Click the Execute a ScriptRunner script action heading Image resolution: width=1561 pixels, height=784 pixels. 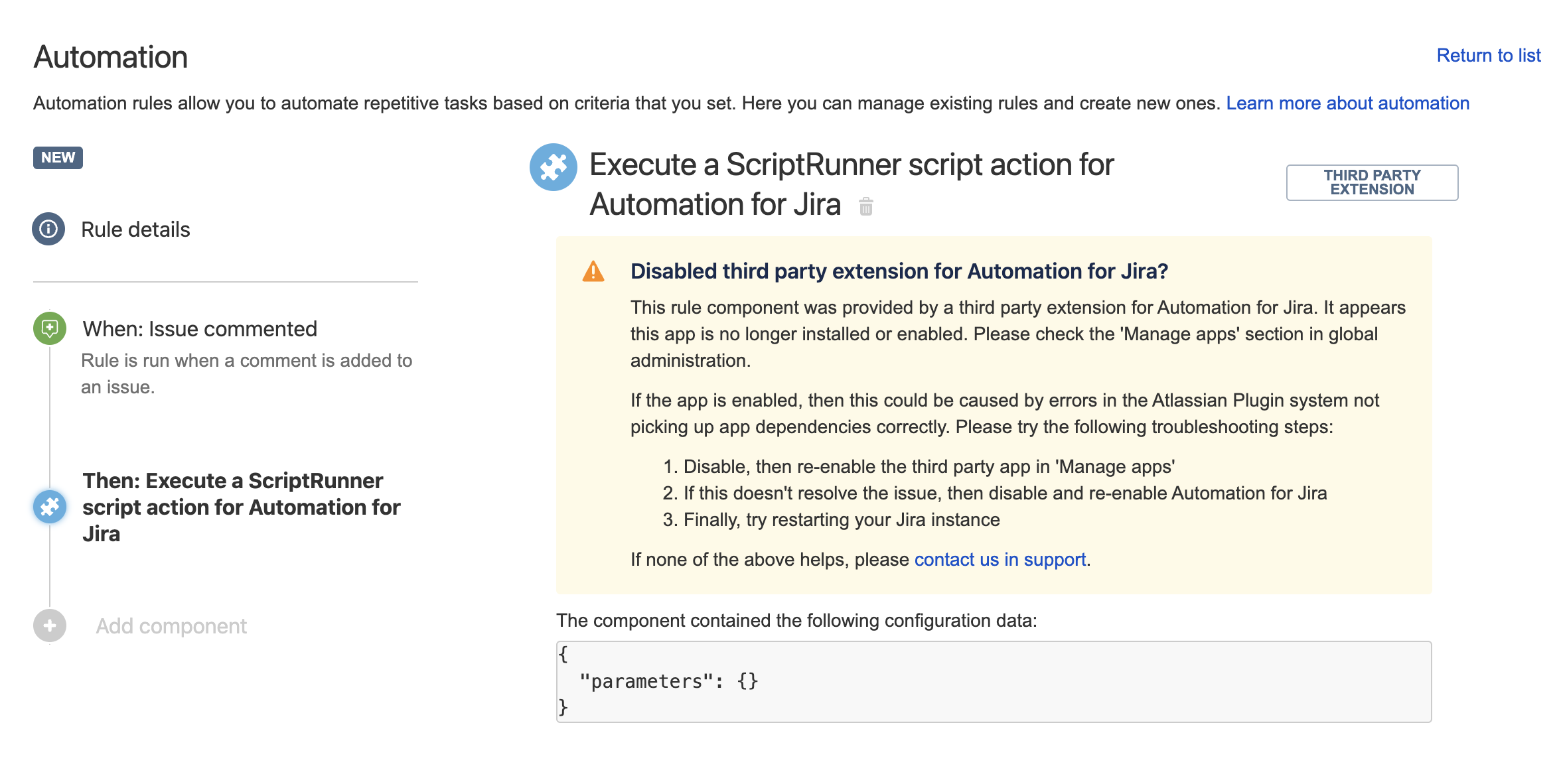tap(852, 184)
